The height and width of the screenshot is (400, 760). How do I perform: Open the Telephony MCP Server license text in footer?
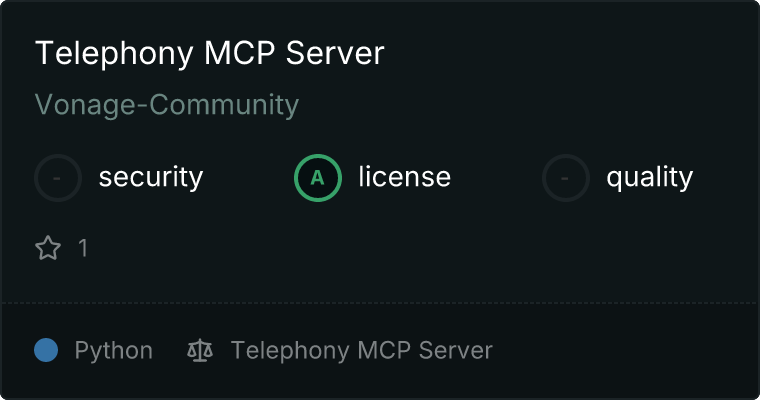tap(362, 351)
